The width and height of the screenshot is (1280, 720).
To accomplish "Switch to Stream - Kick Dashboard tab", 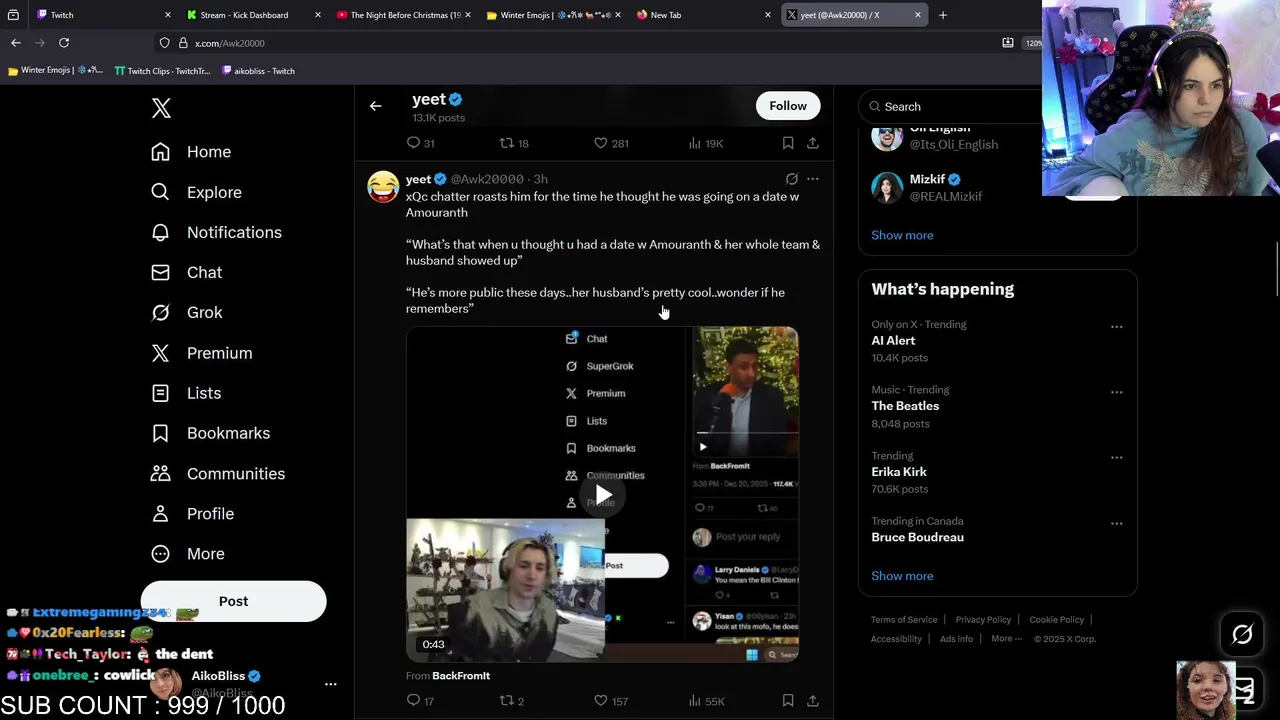I will tap(253, 15).
